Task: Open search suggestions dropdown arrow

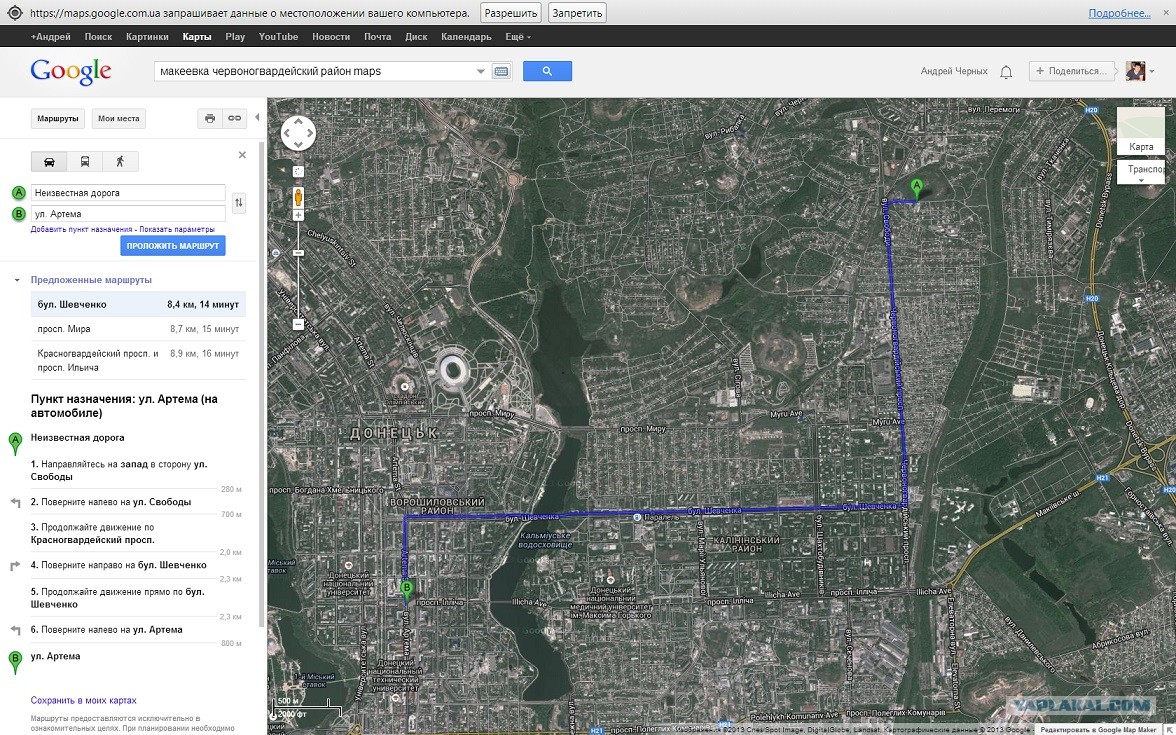Action: tap(481, 72)
